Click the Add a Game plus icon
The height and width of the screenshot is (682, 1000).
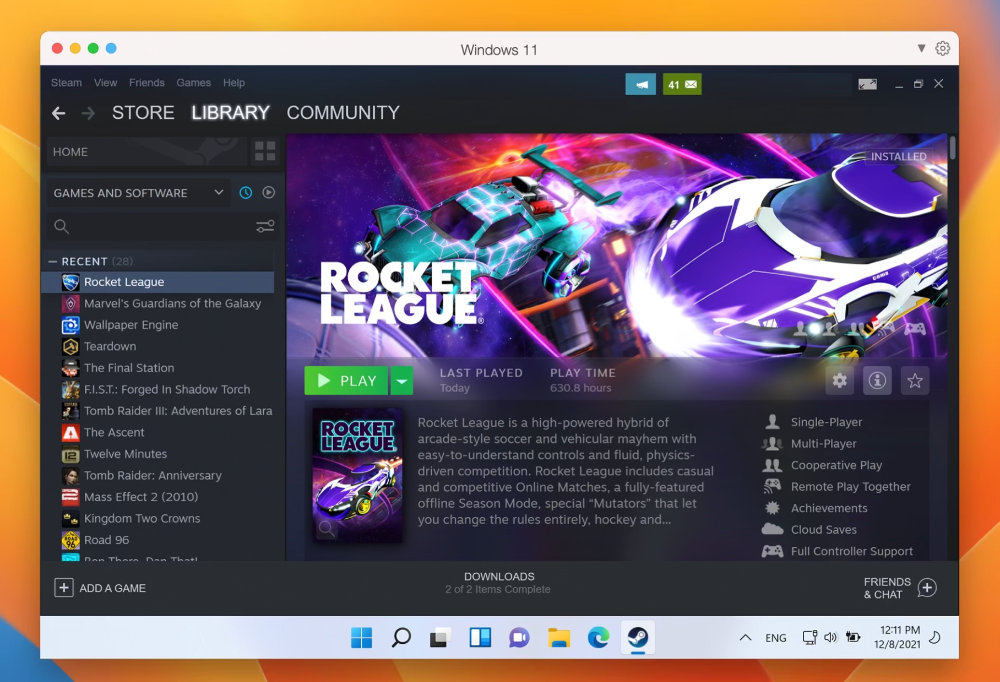(64, 588)
